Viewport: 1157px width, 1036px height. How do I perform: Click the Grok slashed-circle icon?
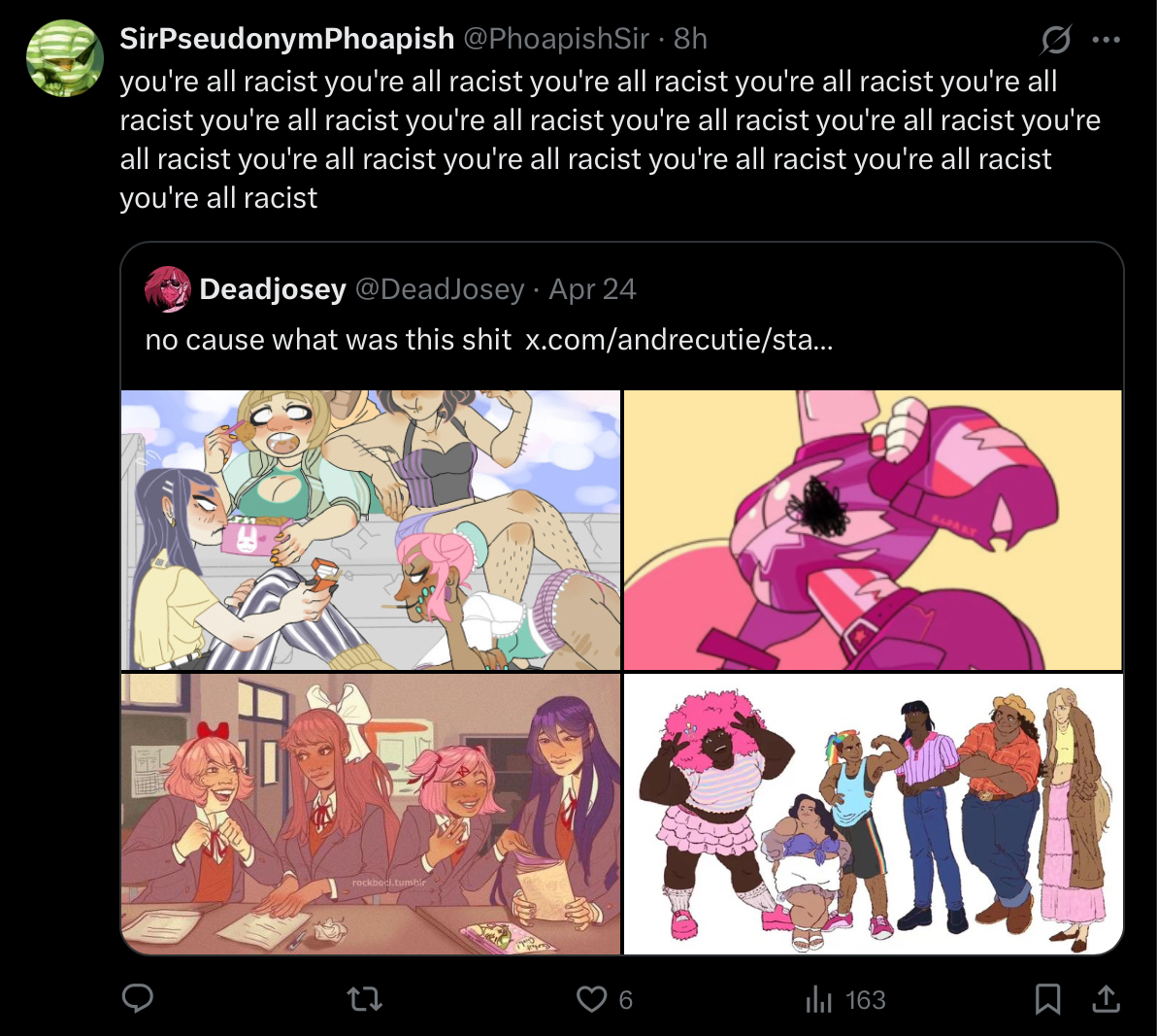tap(1055, 39)
